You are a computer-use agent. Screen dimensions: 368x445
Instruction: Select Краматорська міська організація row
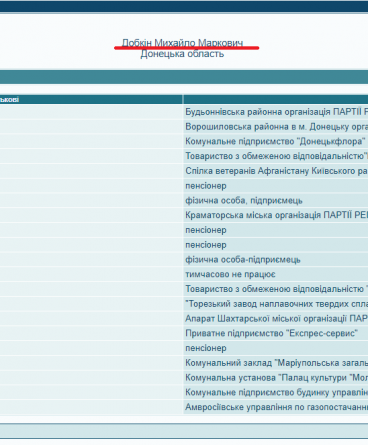[276, 215]
